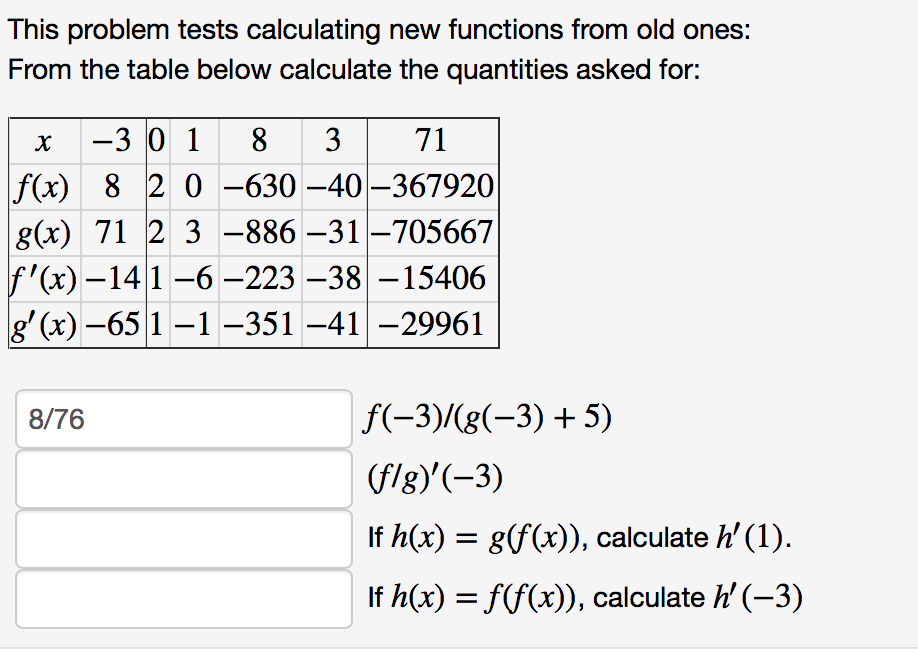Click the answer field for h'(1)

[183, 537]
